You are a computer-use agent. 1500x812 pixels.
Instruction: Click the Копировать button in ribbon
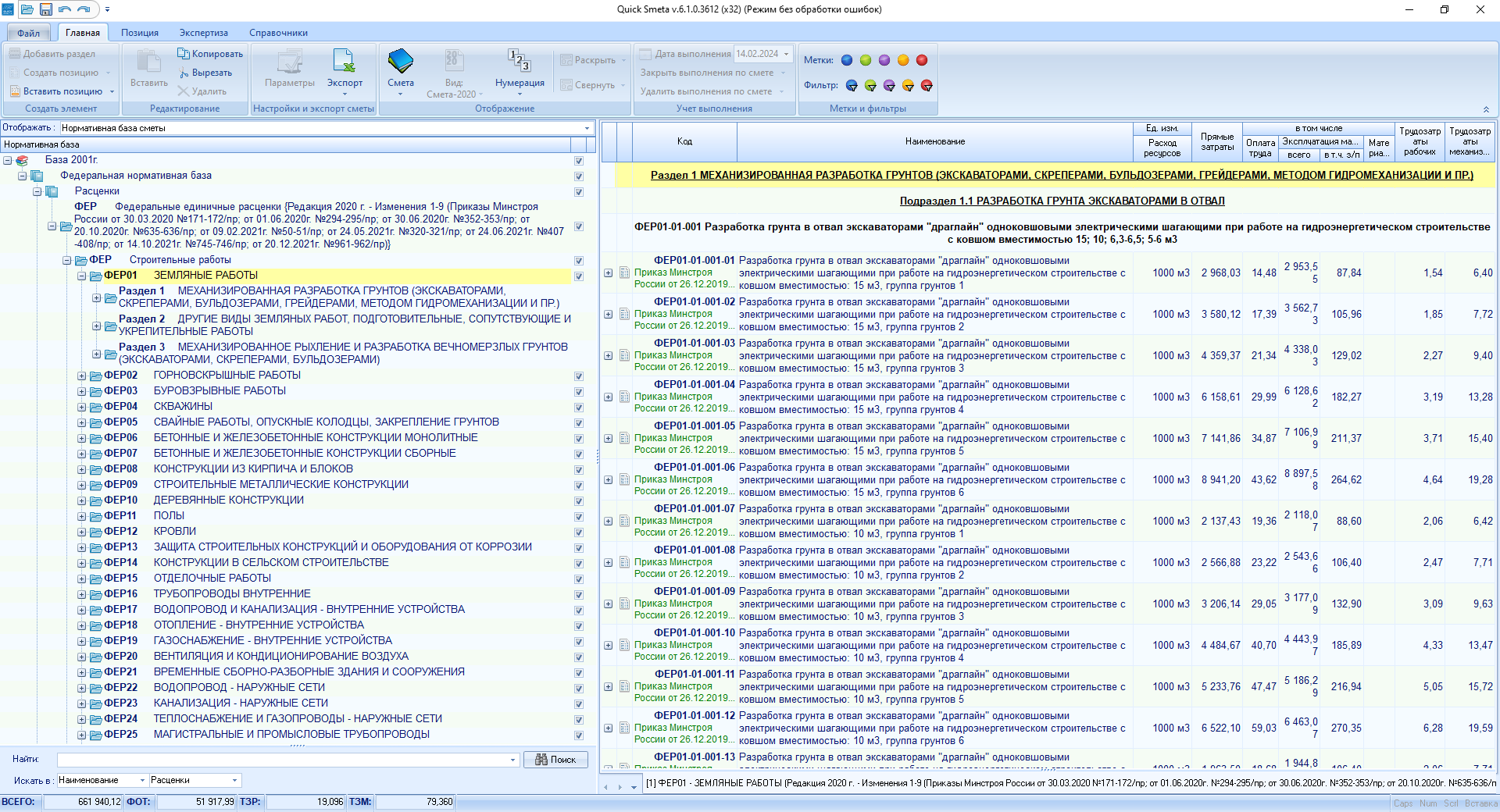[210, 54]
